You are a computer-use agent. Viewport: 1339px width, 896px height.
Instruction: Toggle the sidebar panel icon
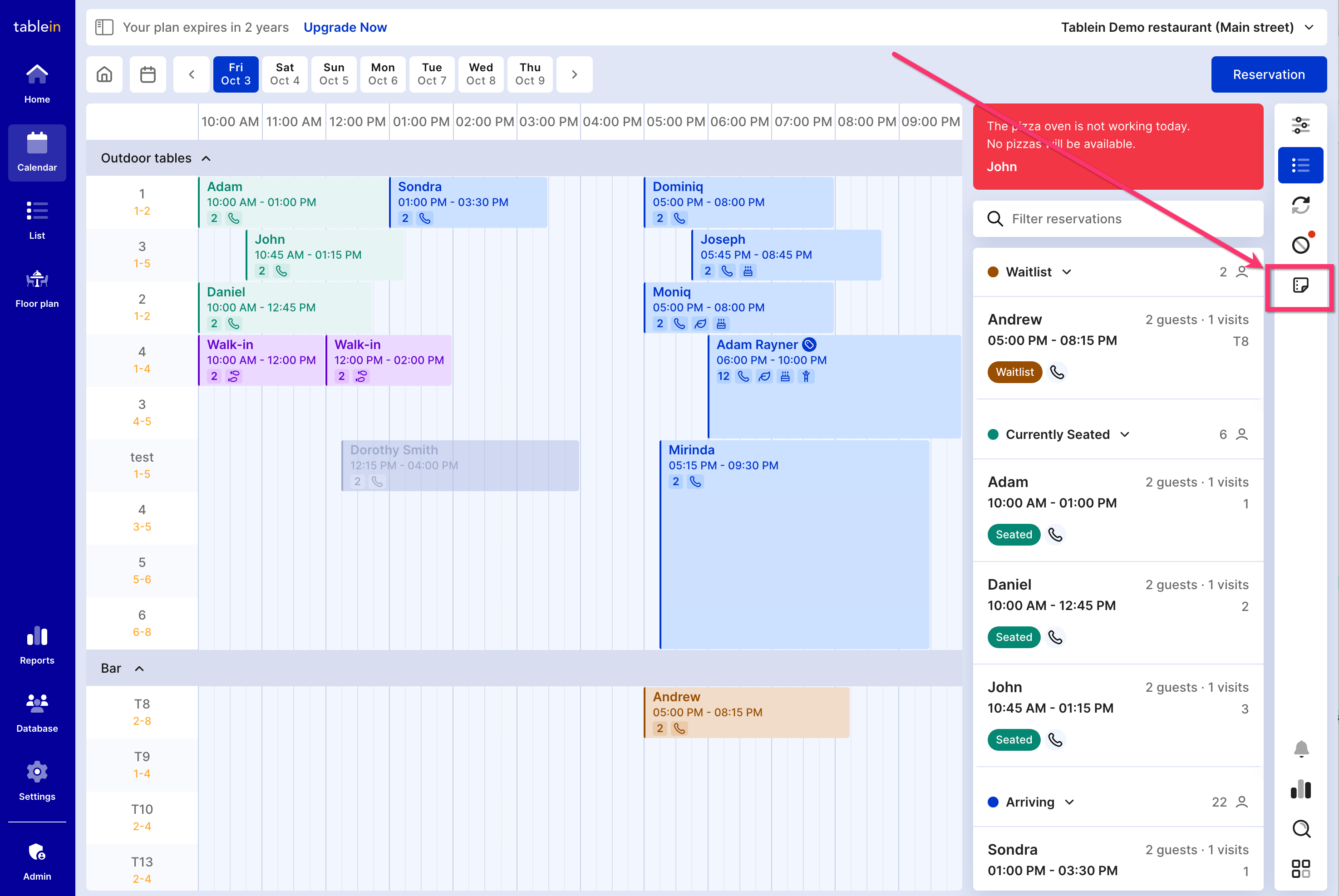(x=104, y=27)
